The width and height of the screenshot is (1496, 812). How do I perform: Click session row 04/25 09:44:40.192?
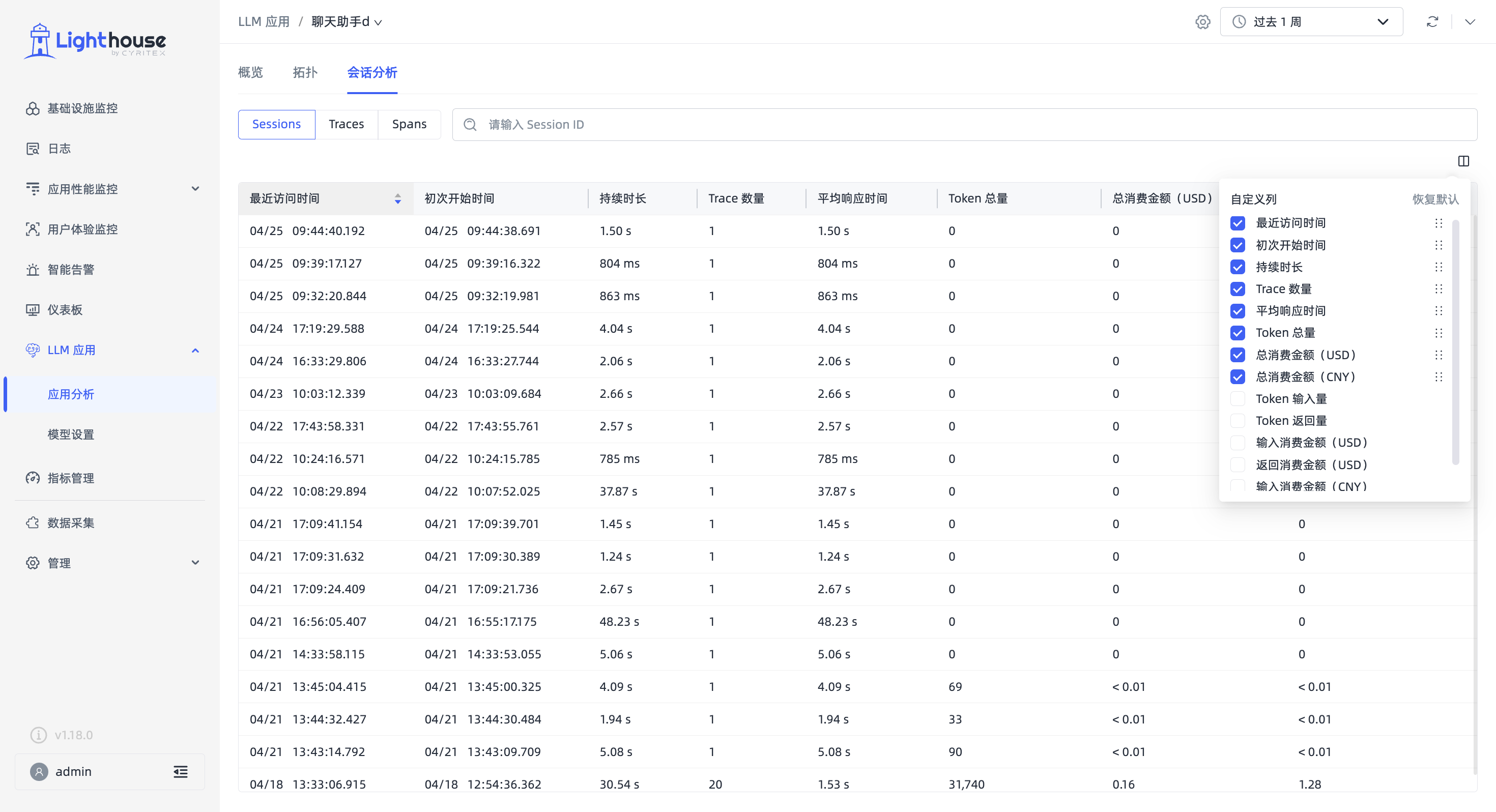[x=728, y=231]
